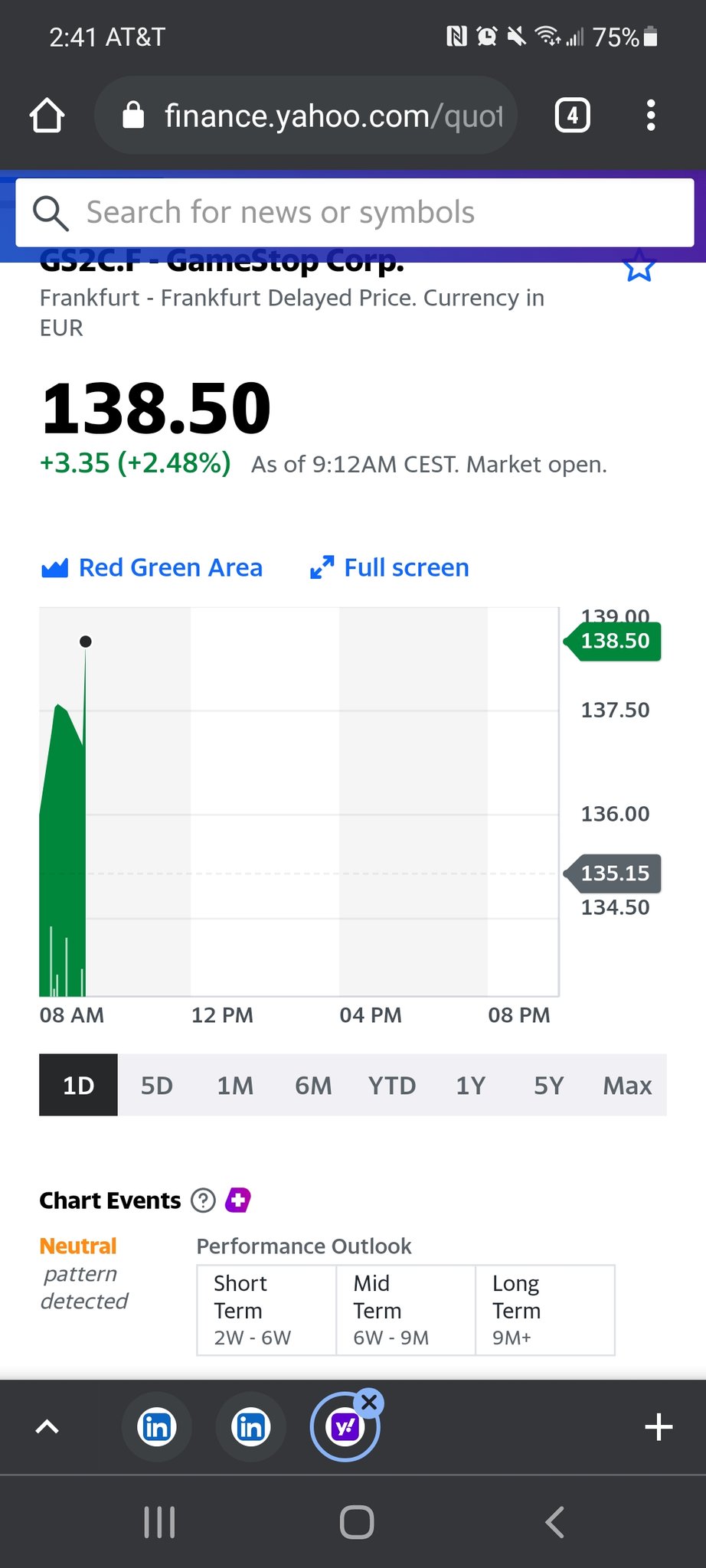This screenshot has height=1568, width=706.
Task: Expand the bottom tab strip with up chevron
Action: 47,1426
